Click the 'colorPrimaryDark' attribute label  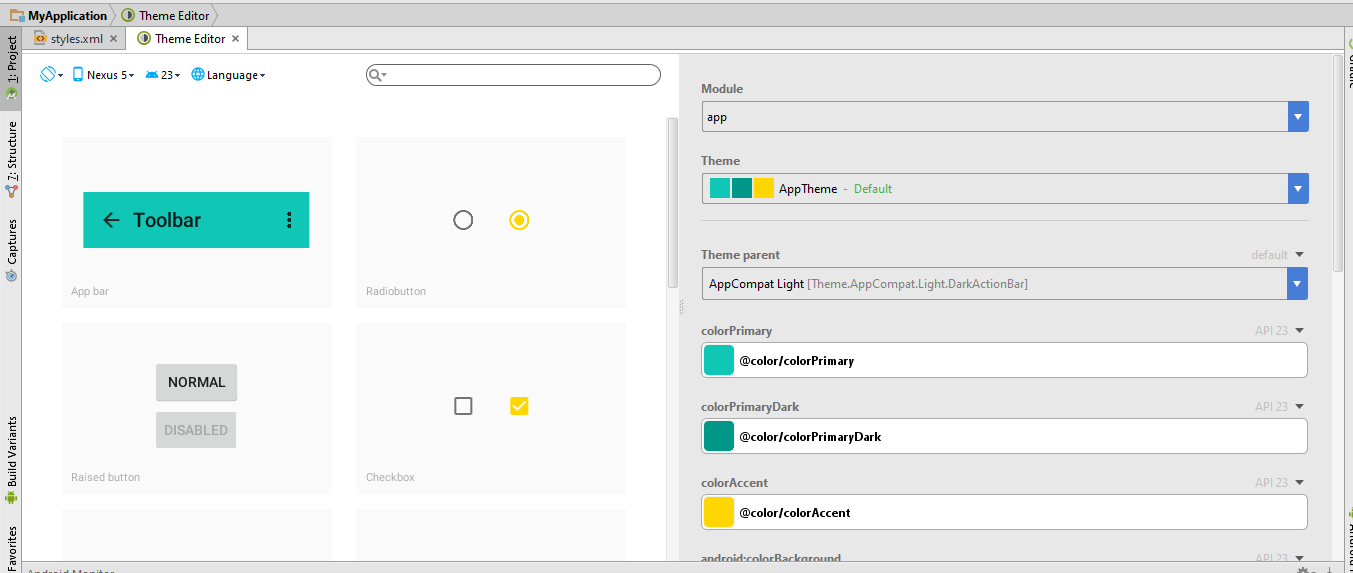click(x=750, y=407)
